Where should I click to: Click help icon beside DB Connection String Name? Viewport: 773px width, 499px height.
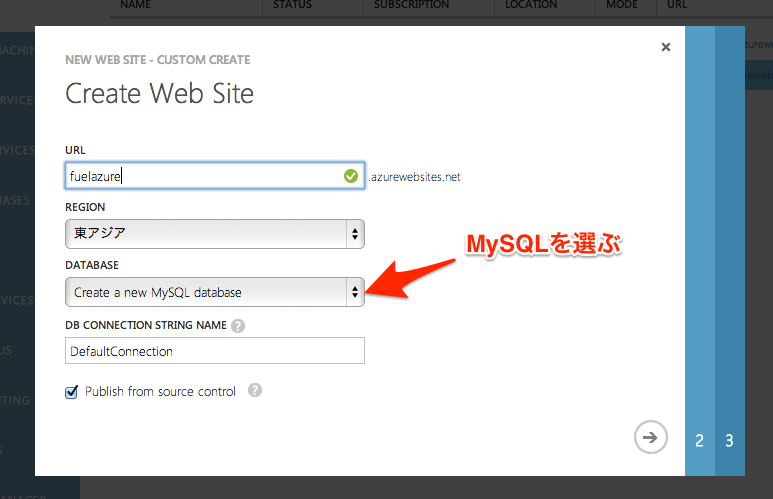click(x=238, y=326)
